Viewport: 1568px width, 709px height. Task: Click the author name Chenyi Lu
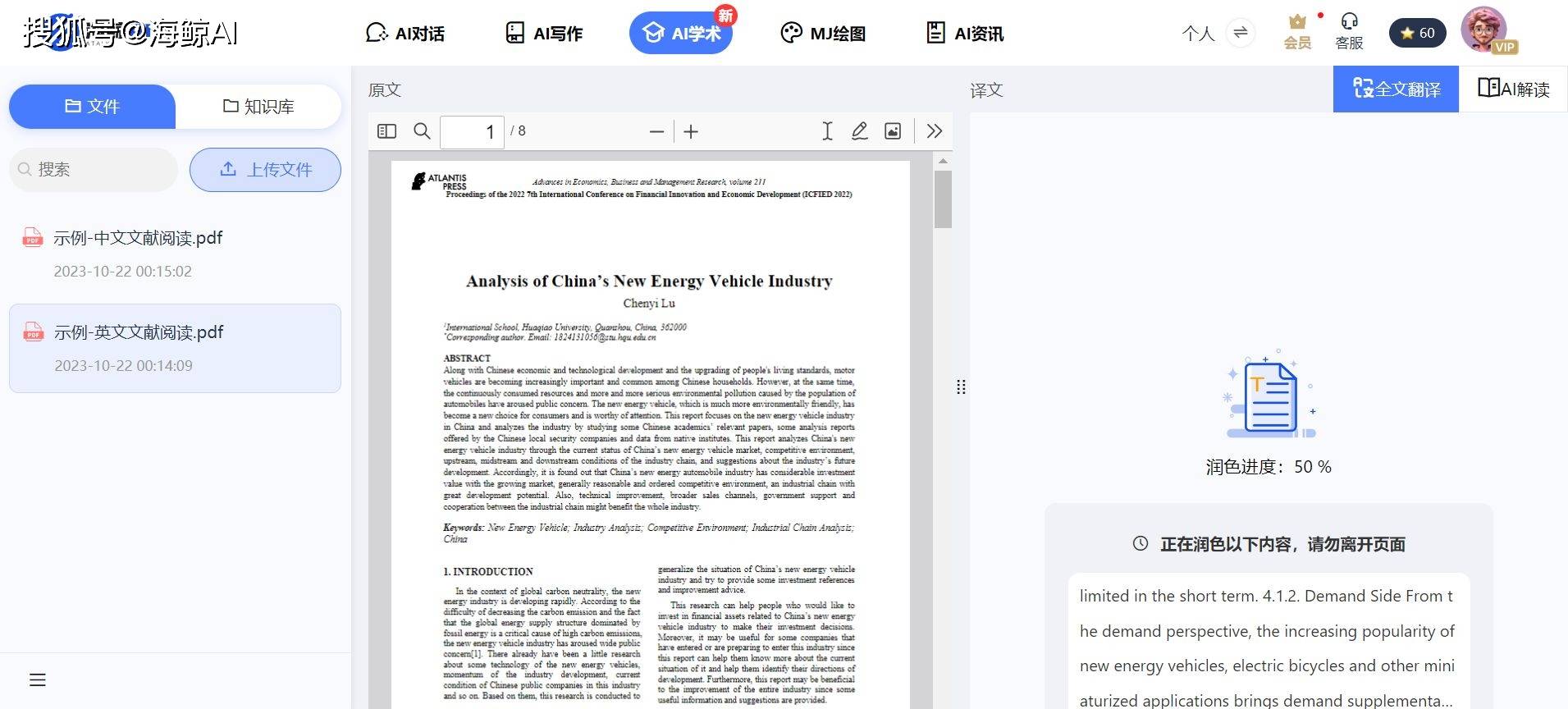(649, 304)
